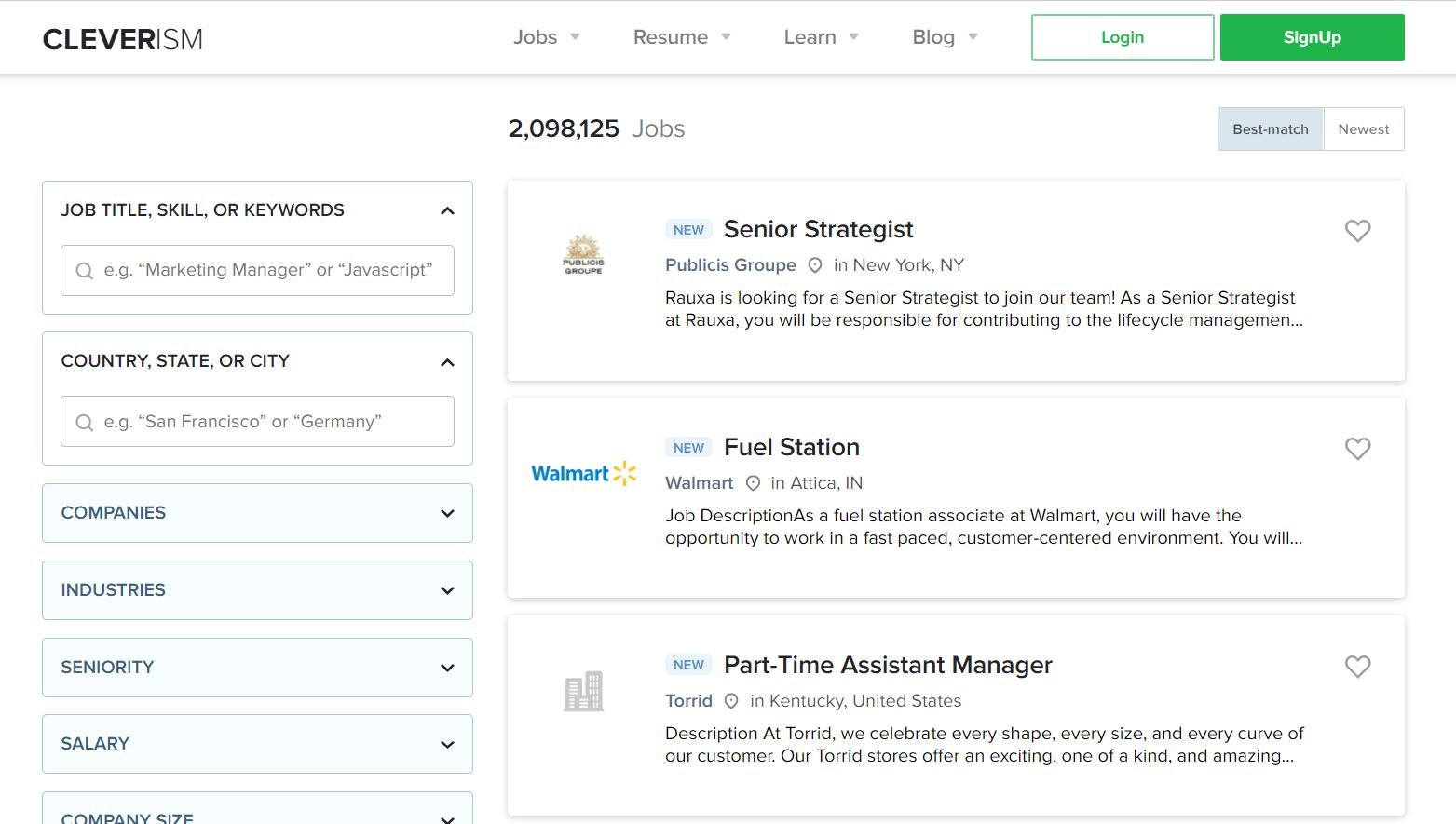Open the Resume menu dropdown

682,37
